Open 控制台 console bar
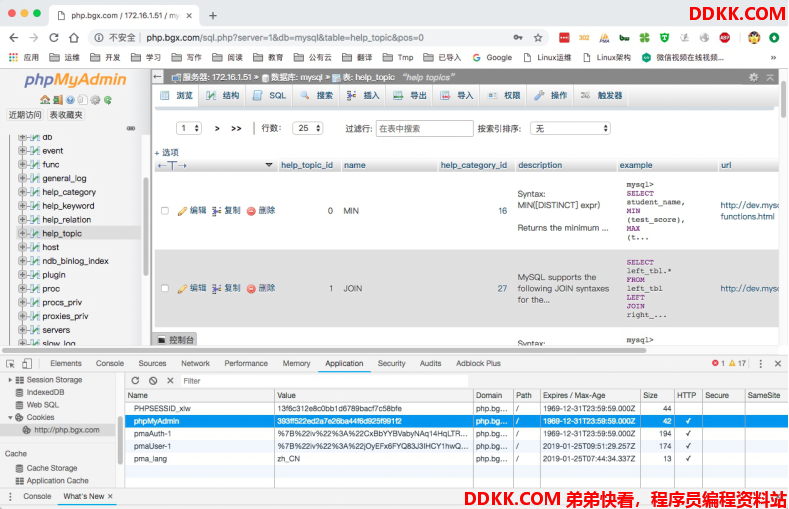This screenshot has height=509, width=789. pos(175,340)
